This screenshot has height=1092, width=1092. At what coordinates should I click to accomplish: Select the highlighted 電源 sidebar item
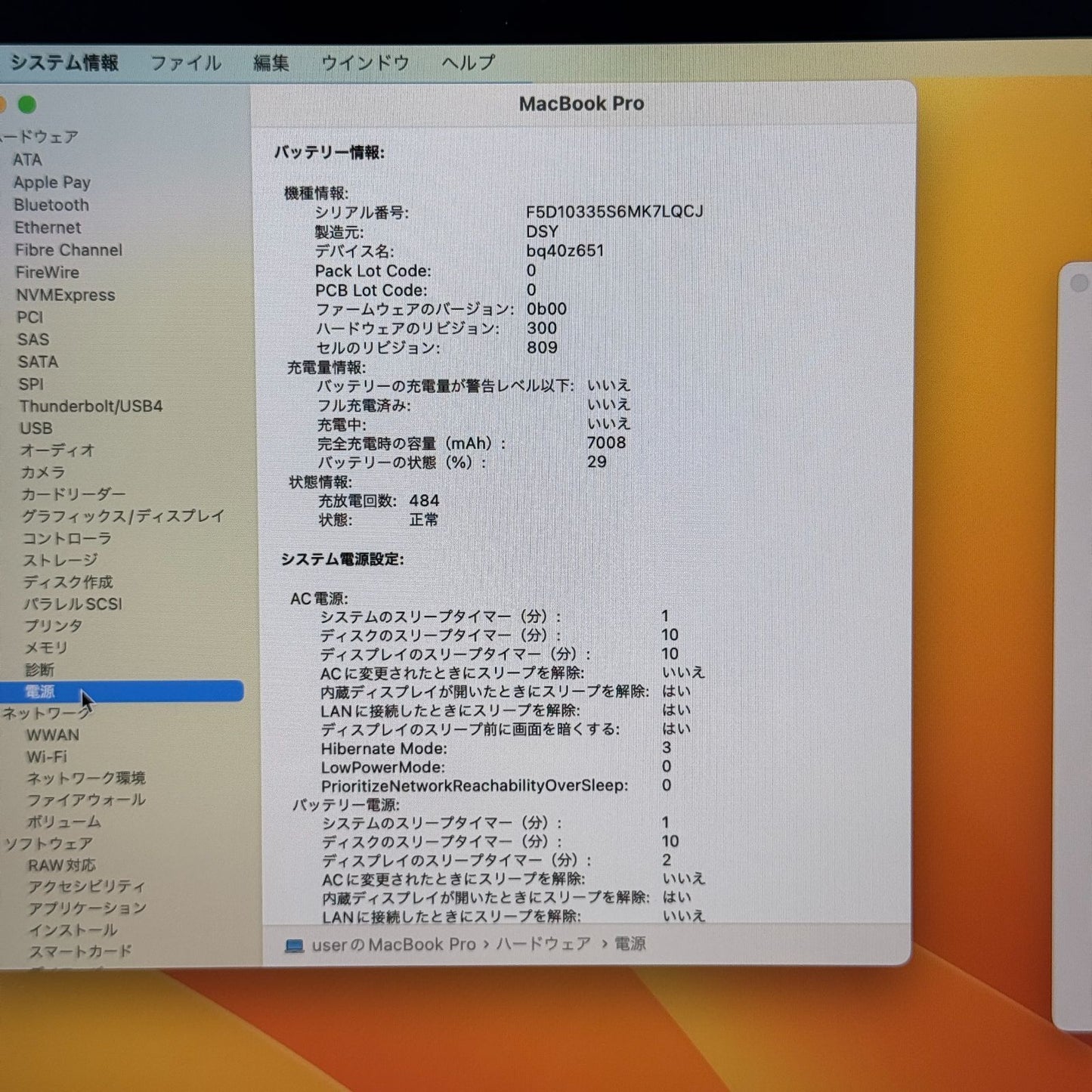coord(122,691)
